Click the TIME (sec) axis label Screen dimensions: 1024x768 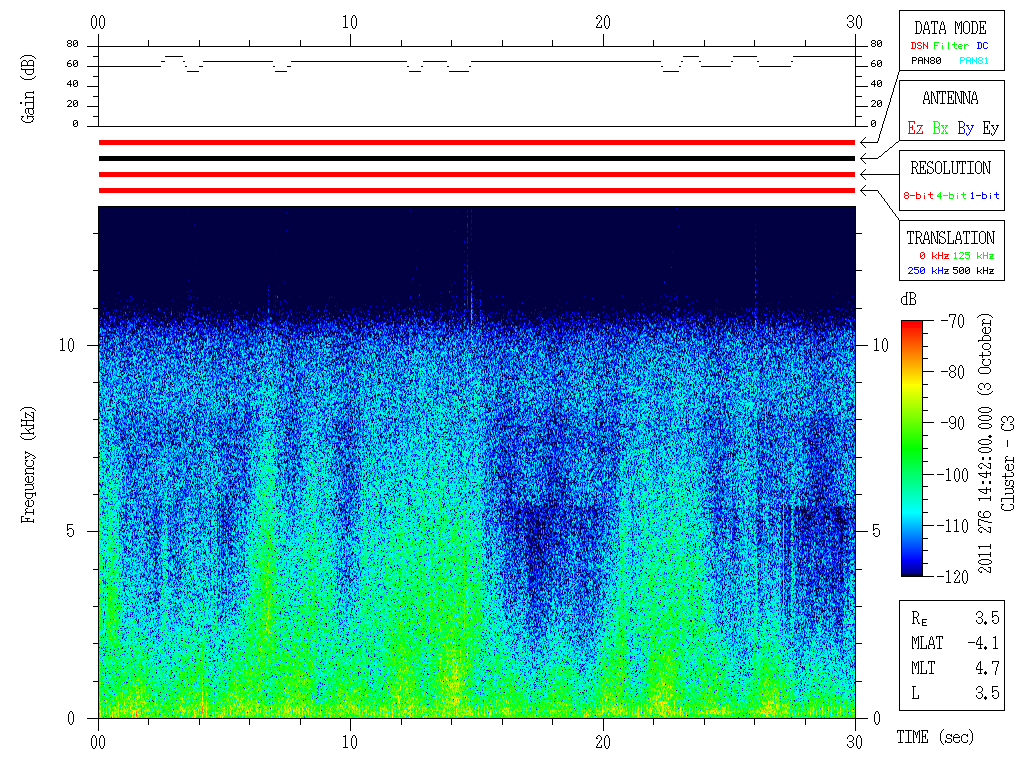pos(934,737)
